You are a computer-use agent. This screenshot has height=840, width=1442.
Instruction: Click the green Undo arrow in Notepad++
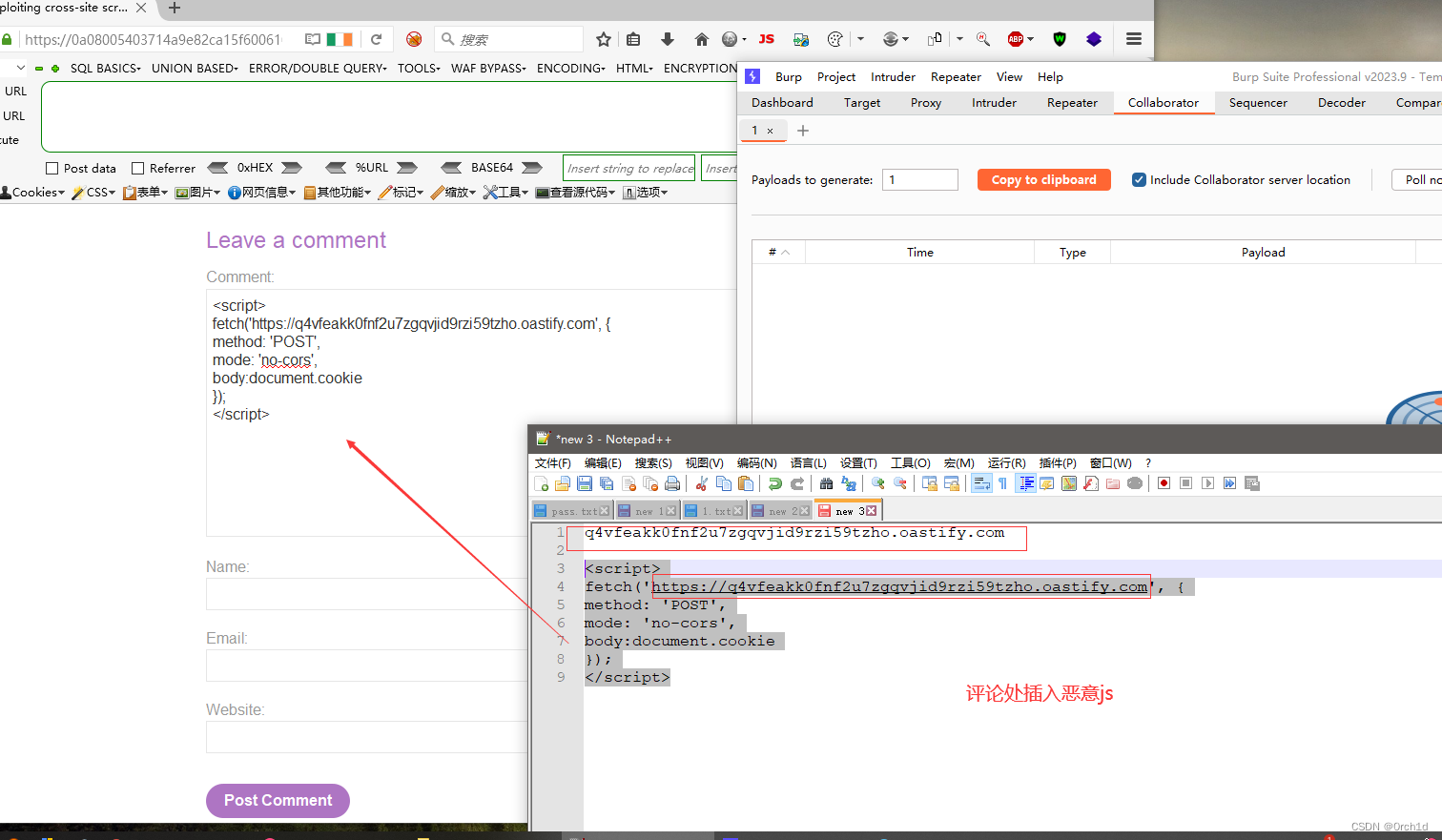coord(775,483)
